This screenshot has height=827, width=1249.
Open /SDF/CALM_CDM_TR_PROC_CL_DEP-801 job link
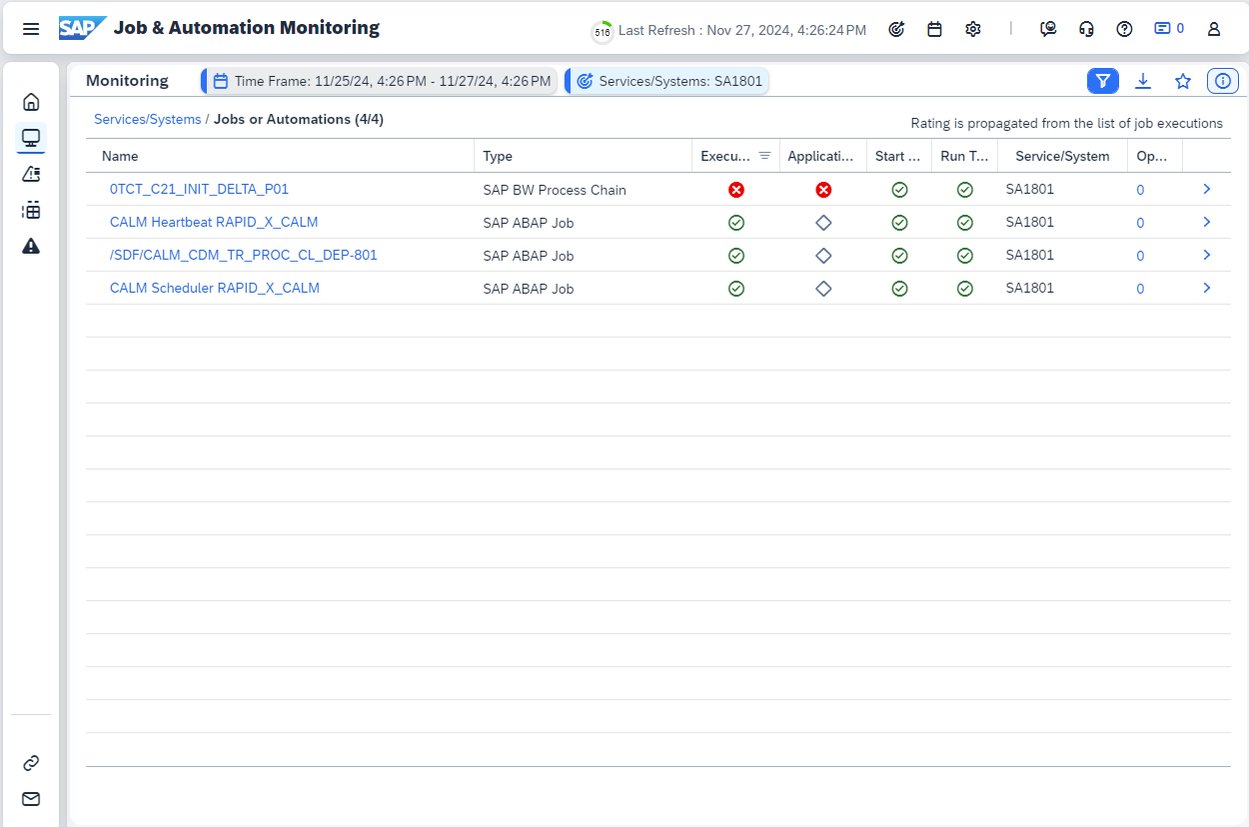pos(244,255)
